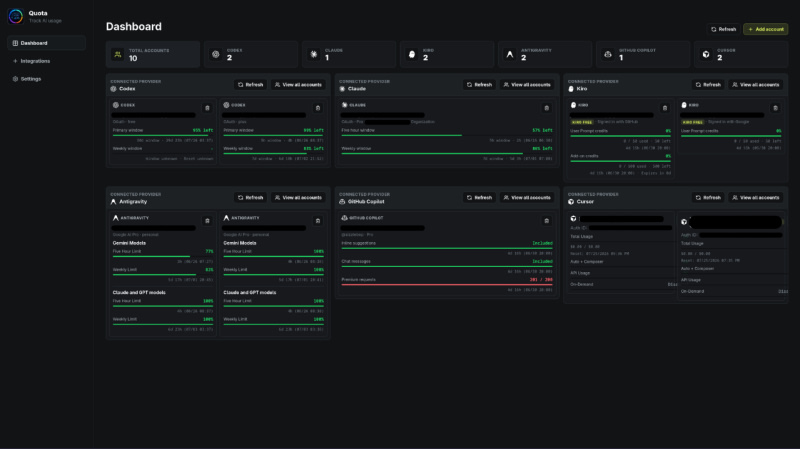Click the Premium requests red usage bar

[x=447, y=285]
